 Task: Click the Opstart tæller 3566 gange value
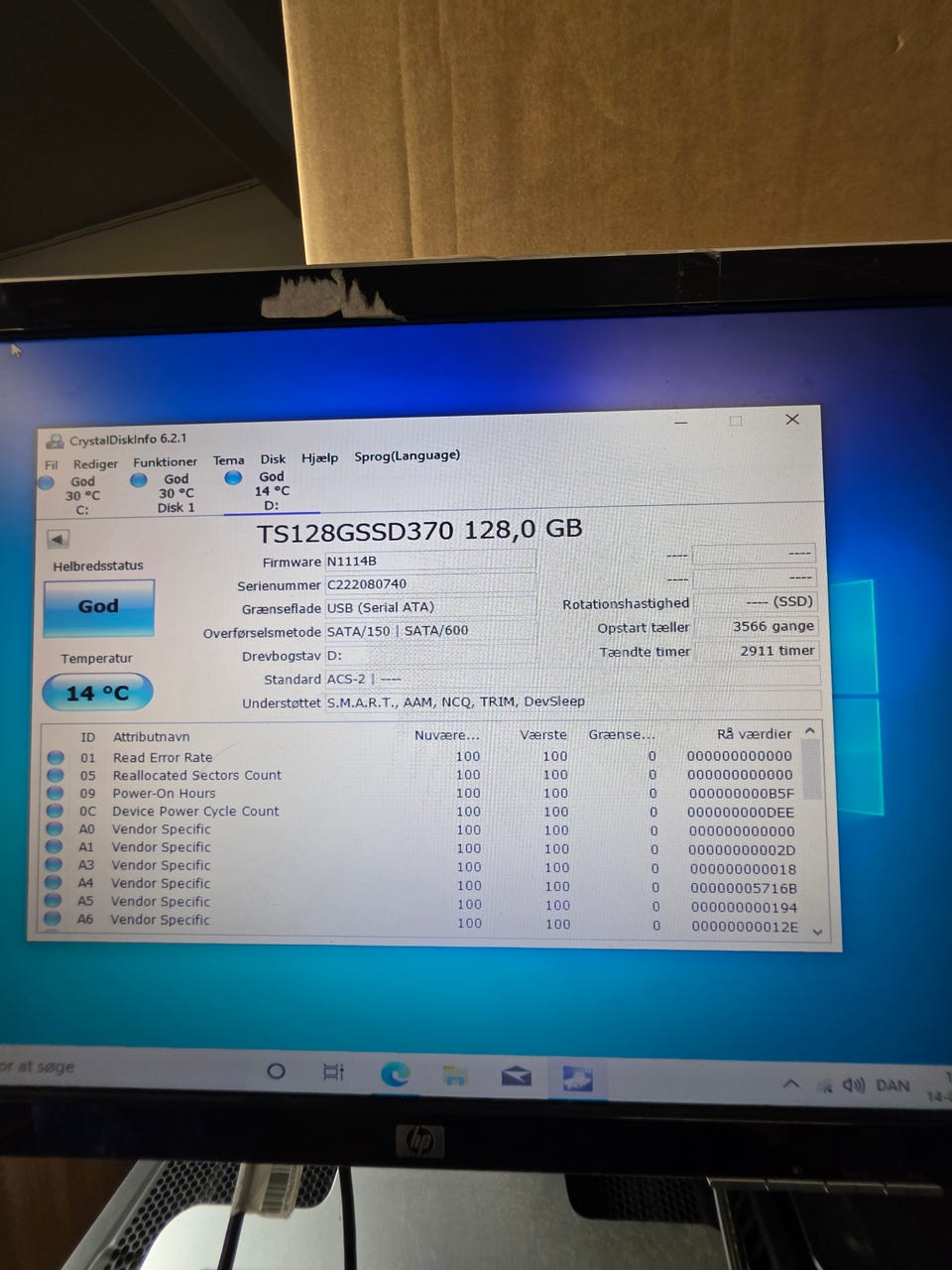point(756,626)
